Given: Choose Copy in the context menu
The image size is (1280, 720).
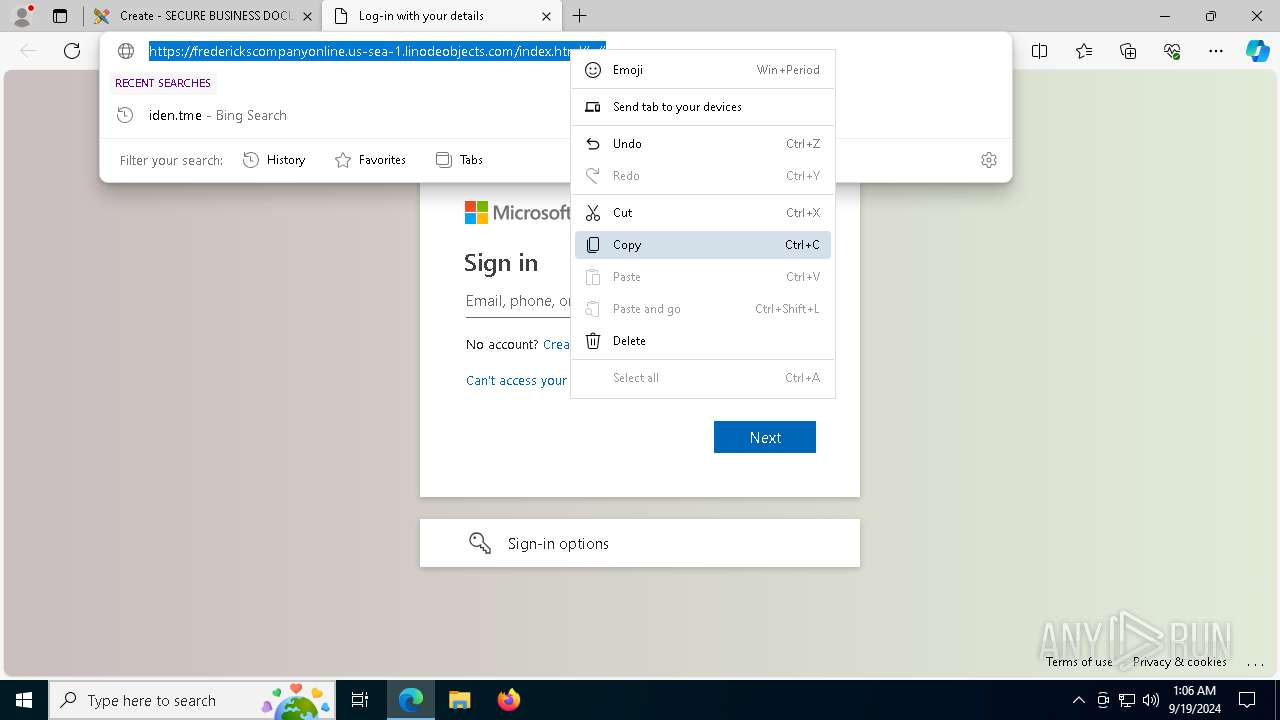Looking at the screenshot, I should 703,245.
